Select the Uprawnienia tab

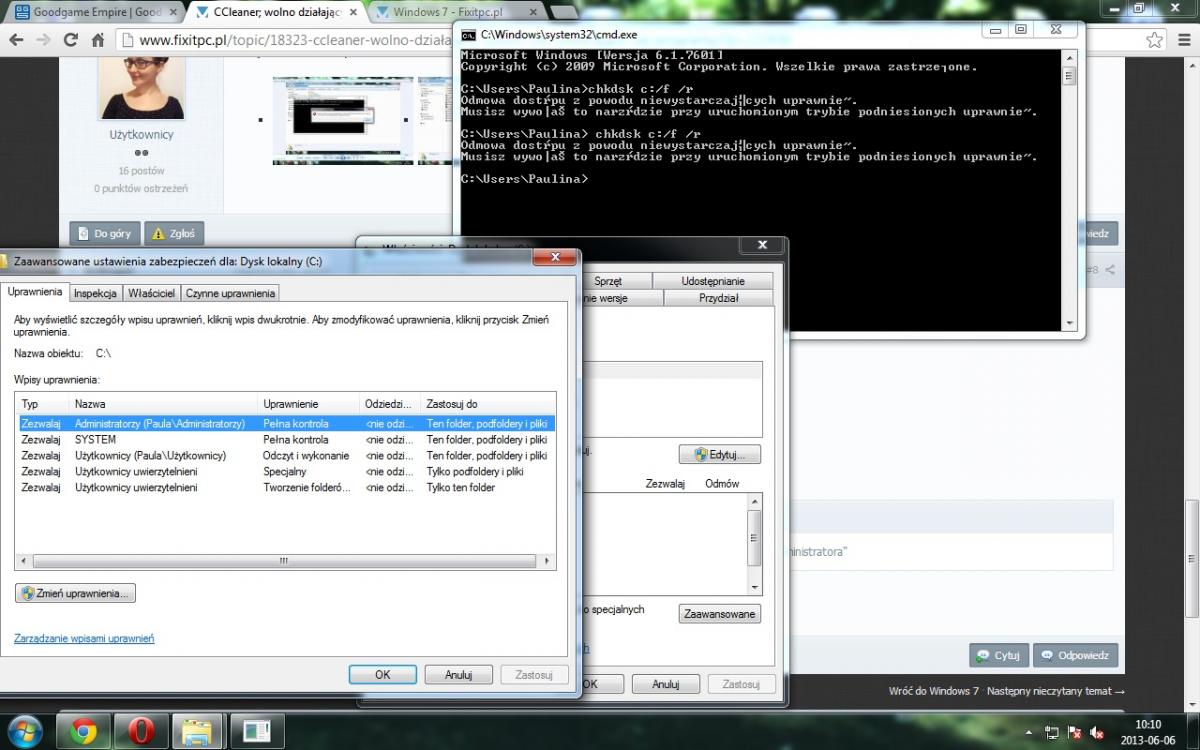point(35,292)
